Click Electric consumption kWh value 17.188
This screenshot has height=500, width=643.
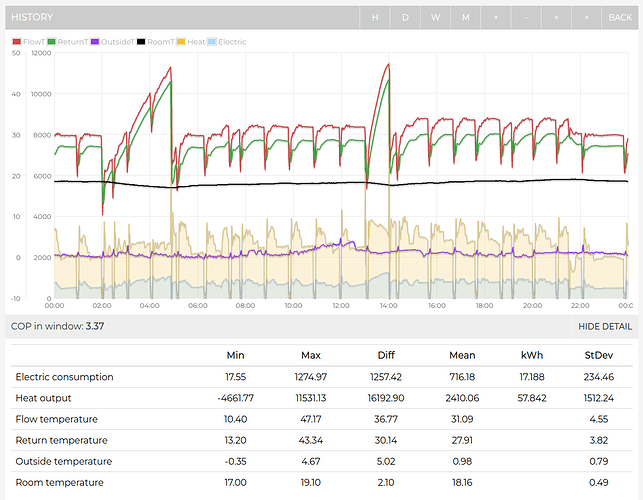pyautogui.click(x=532, y=377)
